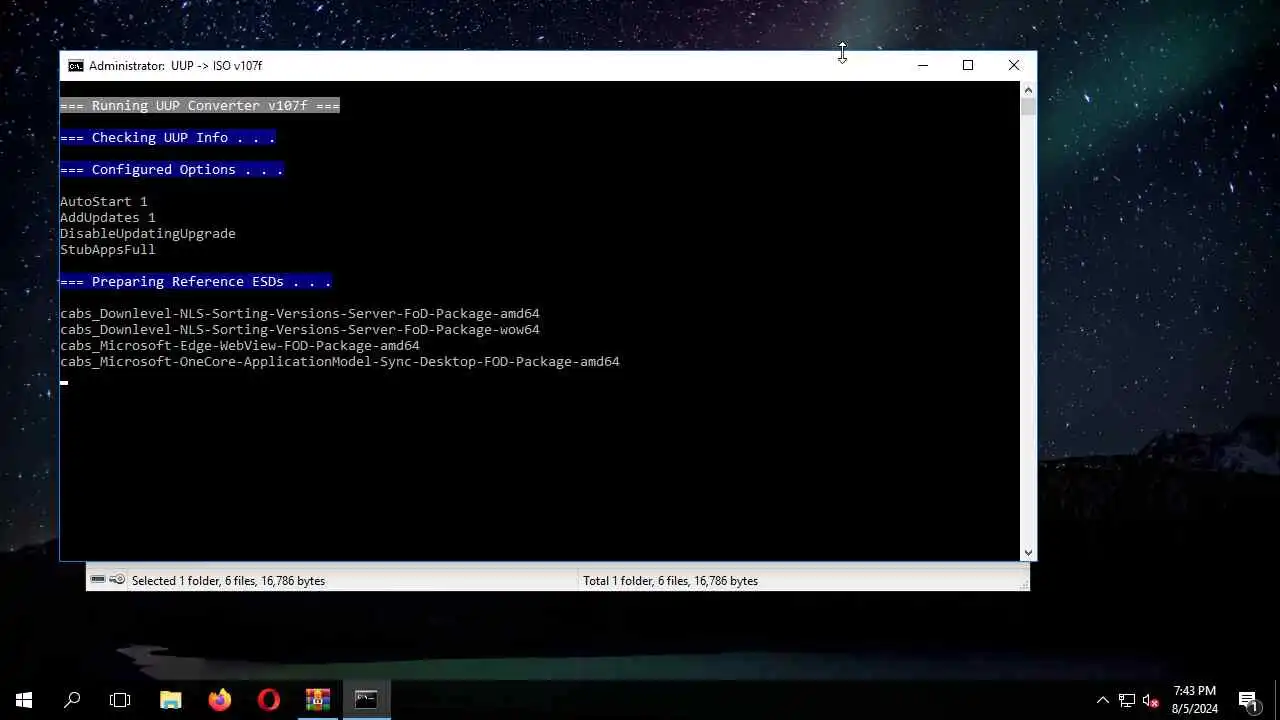Click the "AutoStart 1" line

point(104,202)
